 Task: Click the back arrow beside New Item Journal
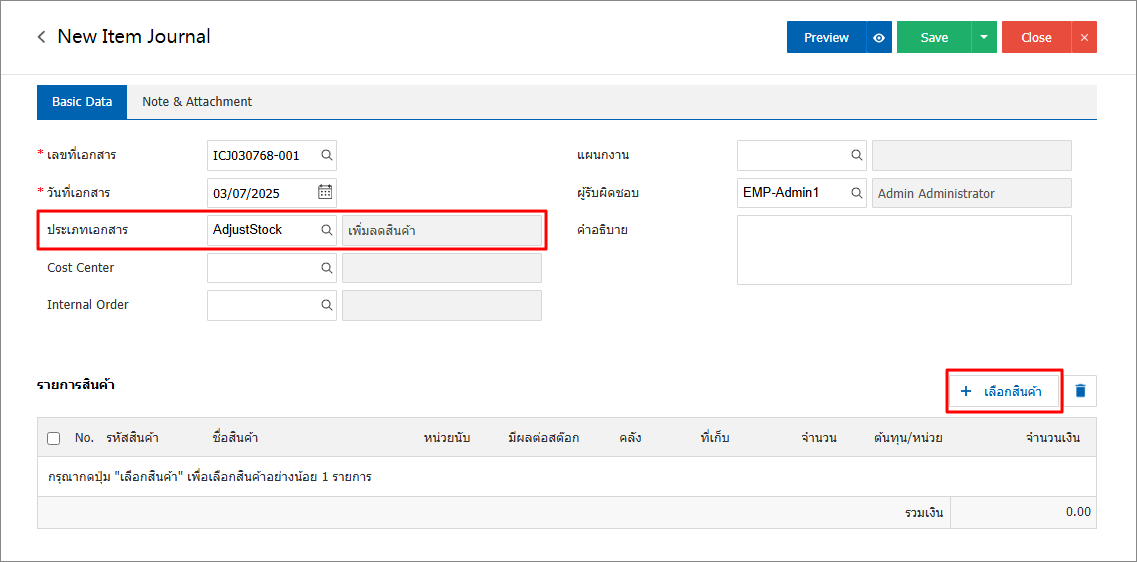click(x=41, y=37)
